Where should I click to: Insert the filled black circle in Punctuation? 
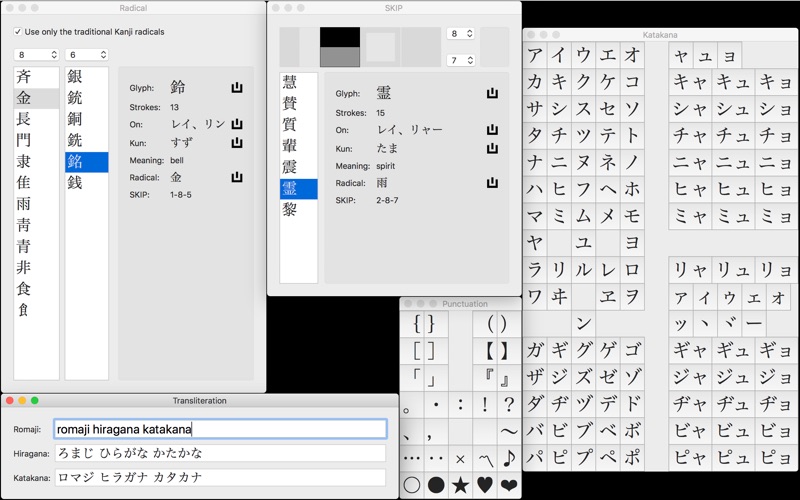[436, 484]
